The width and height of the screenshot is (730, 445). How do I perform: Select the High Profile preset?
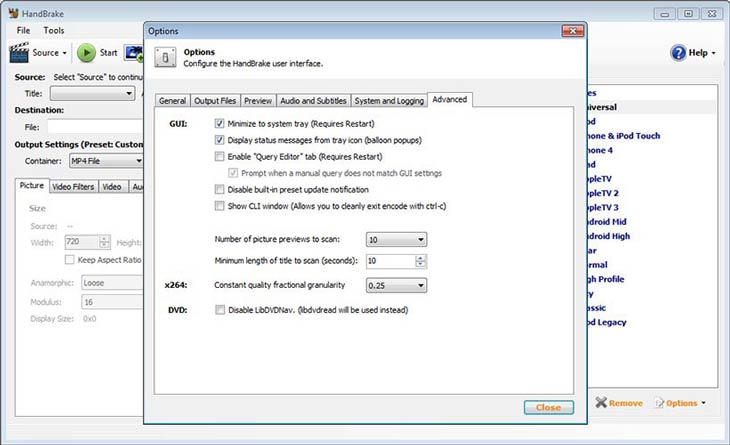[x=605, y=279]
